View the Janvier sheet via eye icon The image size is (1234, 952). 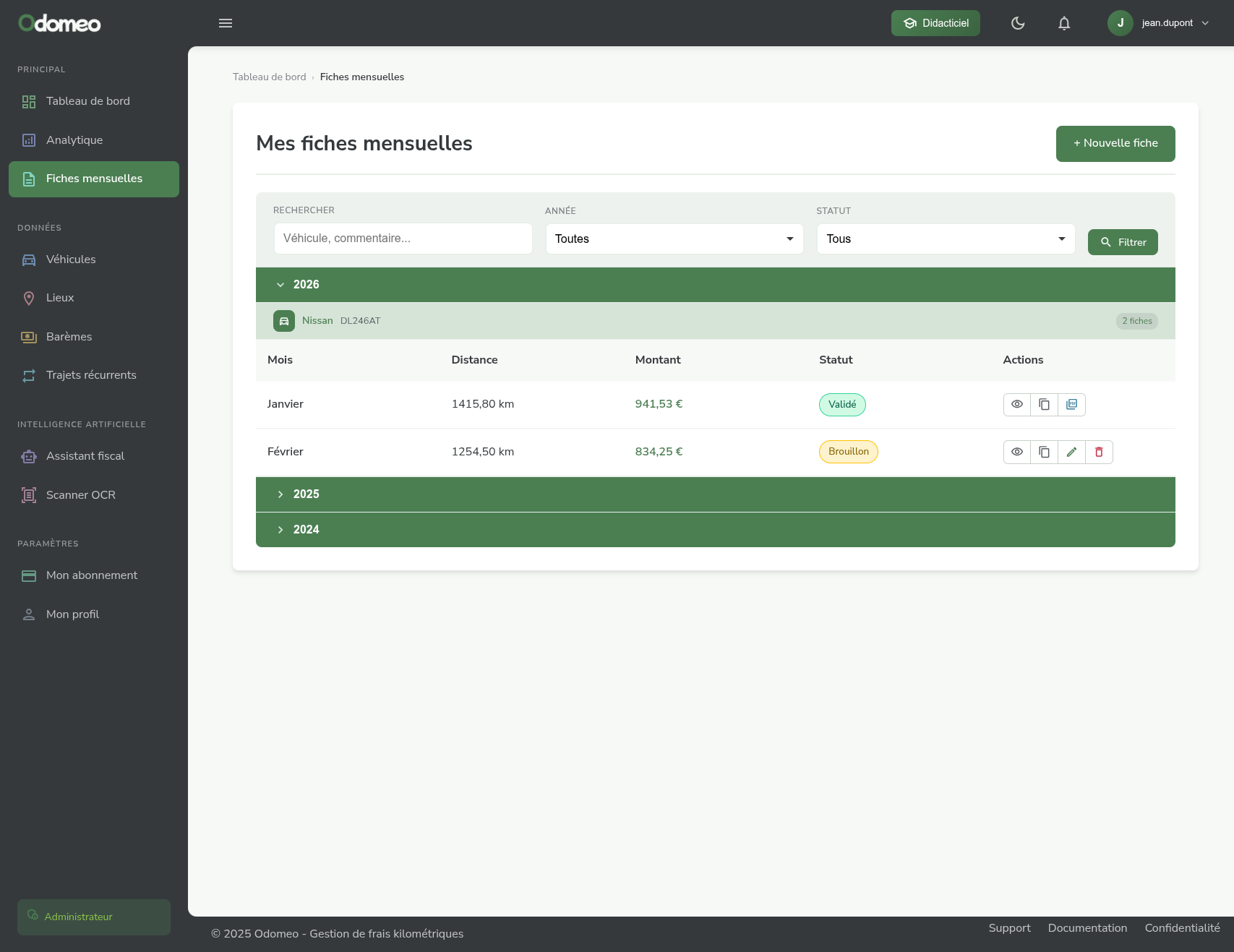tap(1016, 404)
